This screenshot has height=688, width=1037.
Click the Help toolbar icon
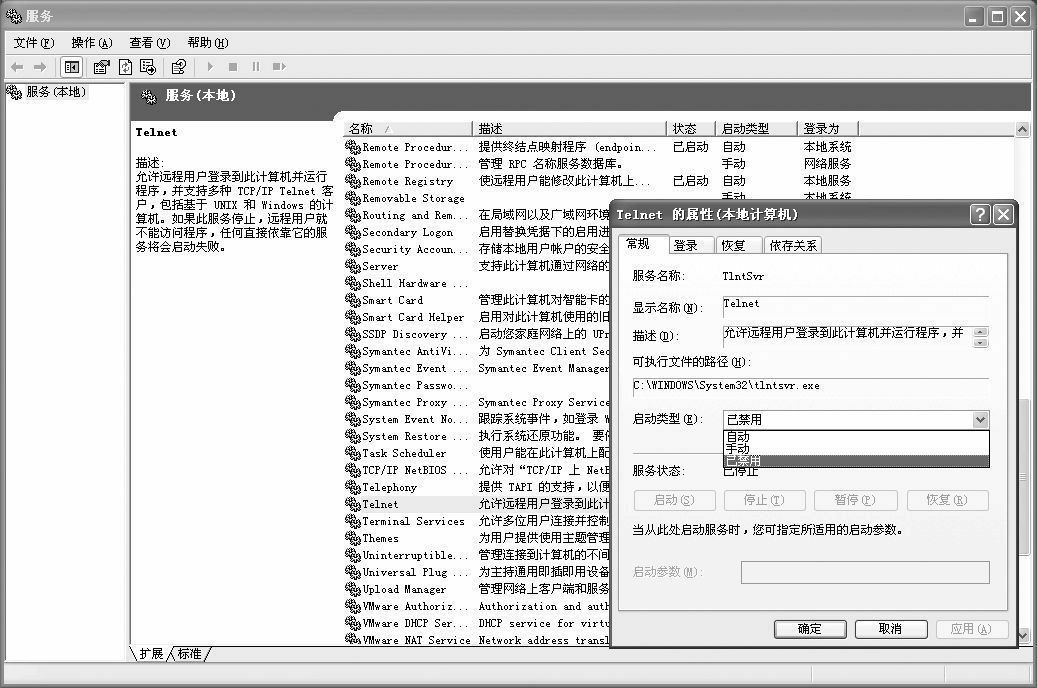(178, 67)
